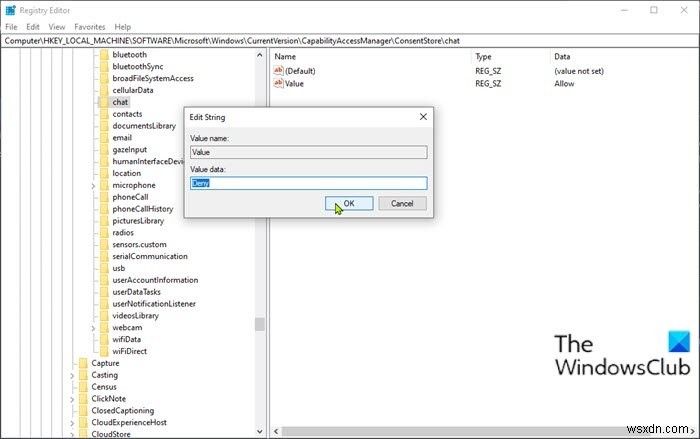Click the Value data input field
Screen dimensions: 700x439
(x=308, y=183)
